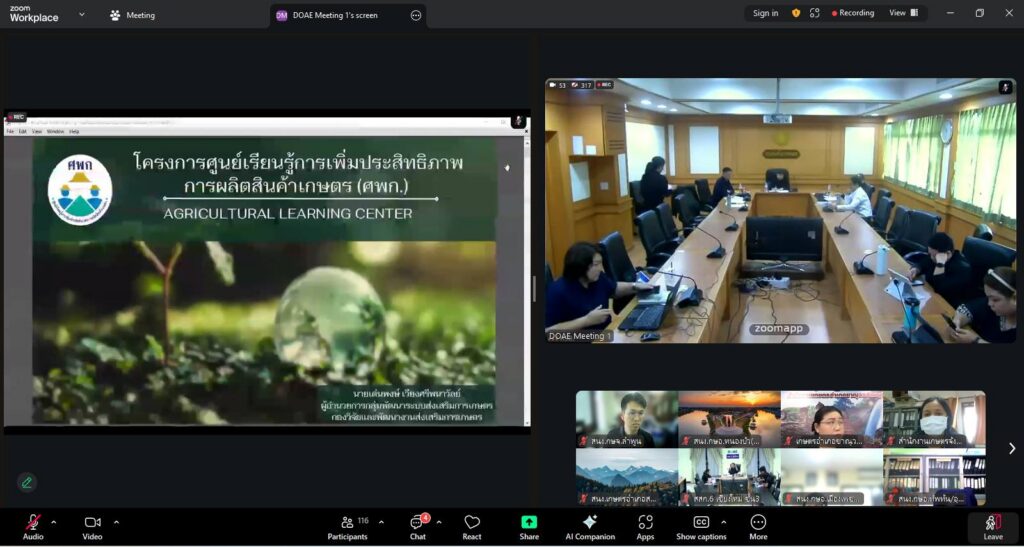Expand audio options arrow next to Audio
Viewport: 1024px width, 547px height.
(x=54, y=522)
